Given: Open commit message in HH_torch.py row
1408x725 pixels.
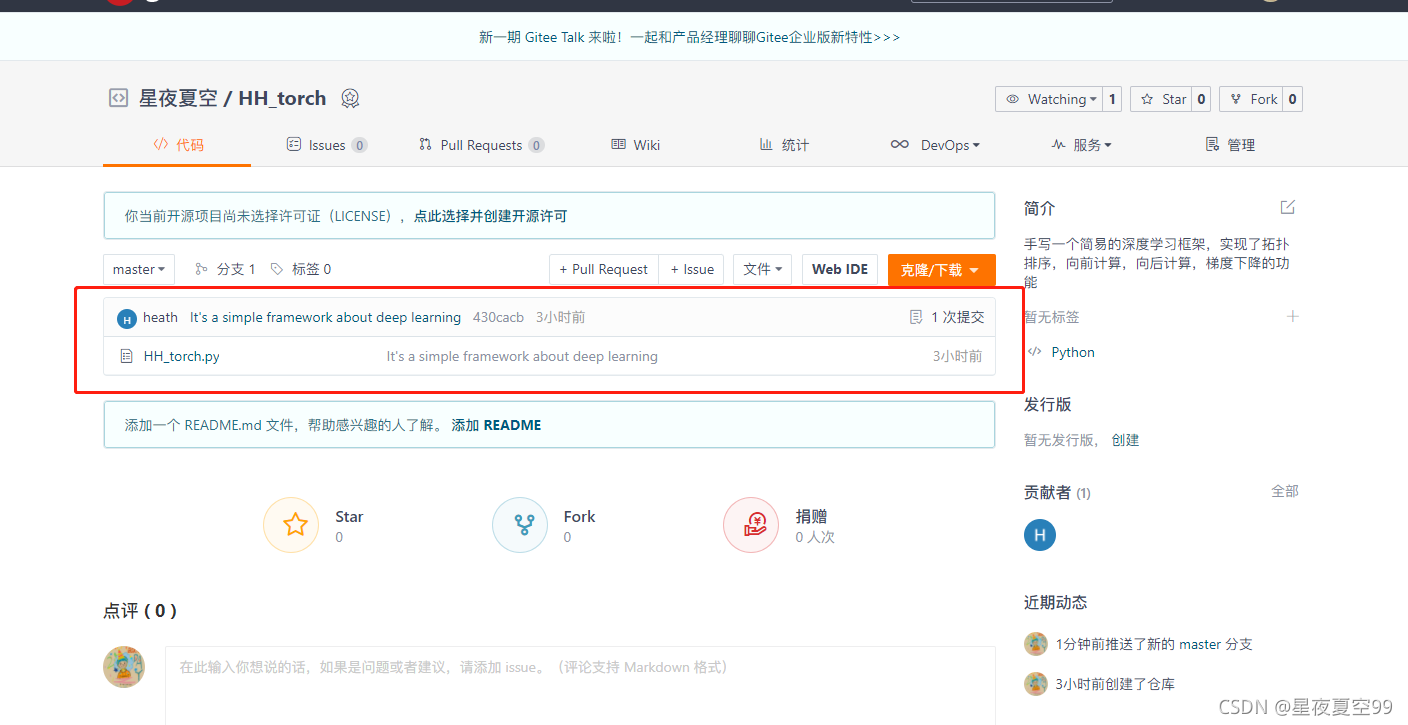Looking at the screenshot, I should (522, 356).
